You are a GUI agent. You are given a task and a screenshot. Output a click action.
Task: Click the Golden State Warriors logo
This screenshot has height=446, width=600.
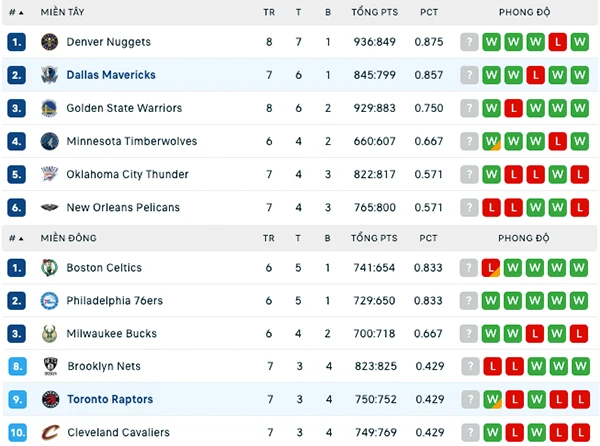[49, 108]
